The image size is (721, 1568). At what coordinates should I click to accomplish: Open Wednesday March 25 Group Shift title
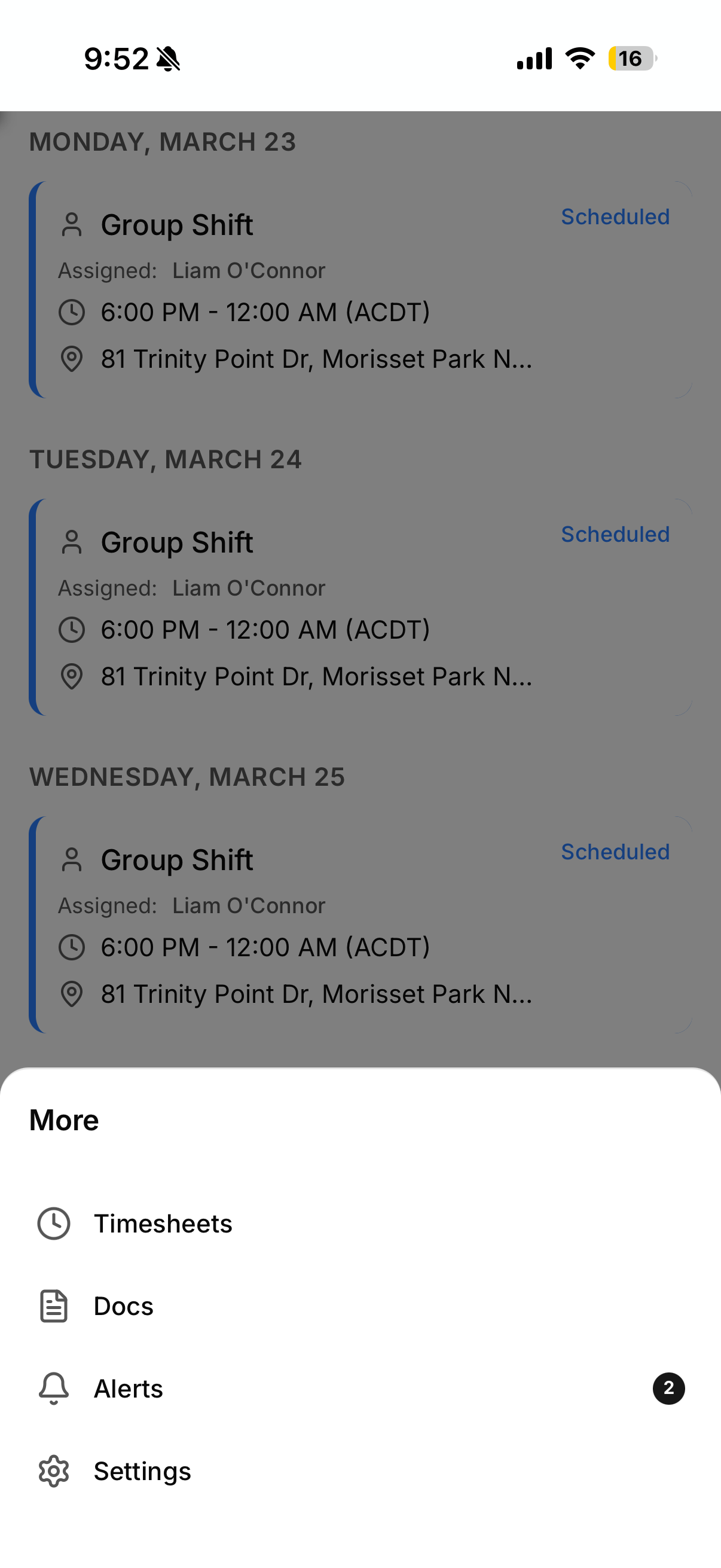point(176,859)
